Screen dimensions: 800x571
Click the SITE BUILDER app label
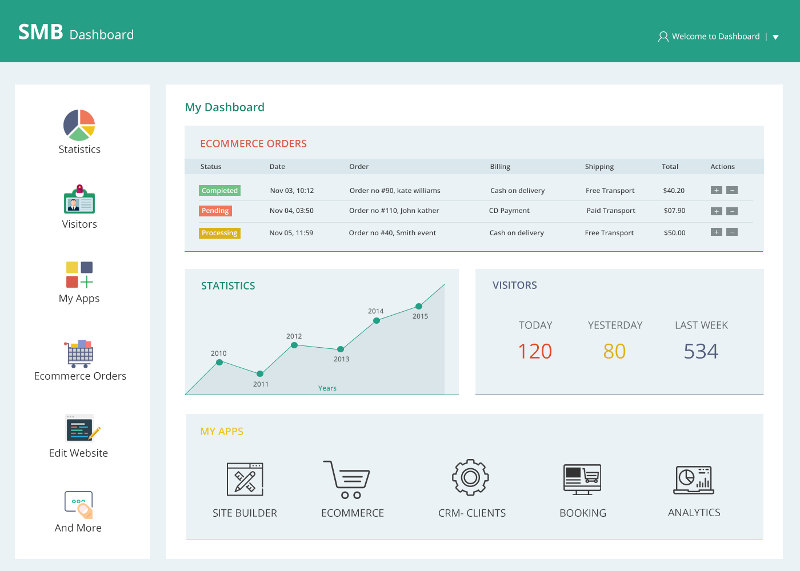pyautogui.click(x=245, y=513)
